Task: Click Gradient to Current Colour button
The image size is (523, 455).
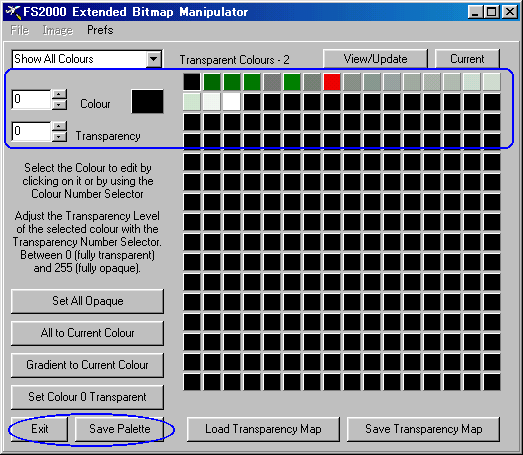Action: 87,365
